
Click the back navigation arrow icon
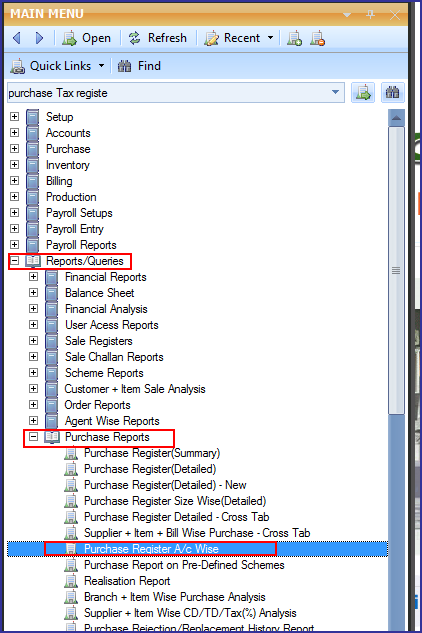point(17,38)
